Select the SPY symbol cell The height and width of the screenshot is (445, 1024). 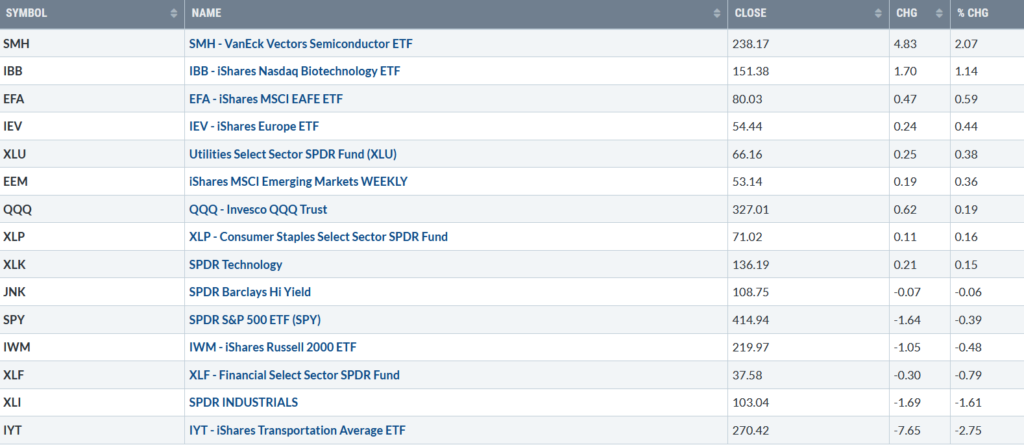[92, 320]
